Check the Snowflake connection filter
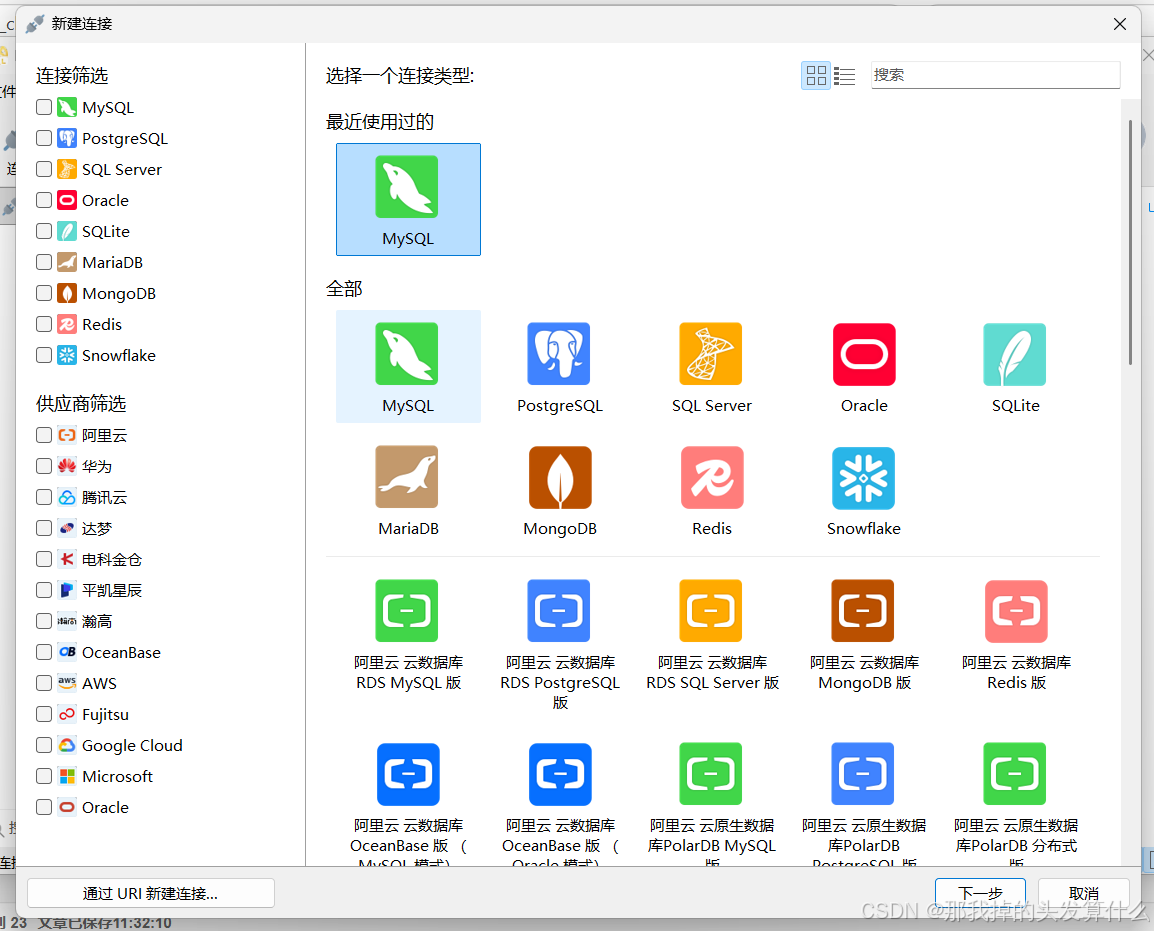The height and width of the screenshot is (931, 1154). click(44, 355)
